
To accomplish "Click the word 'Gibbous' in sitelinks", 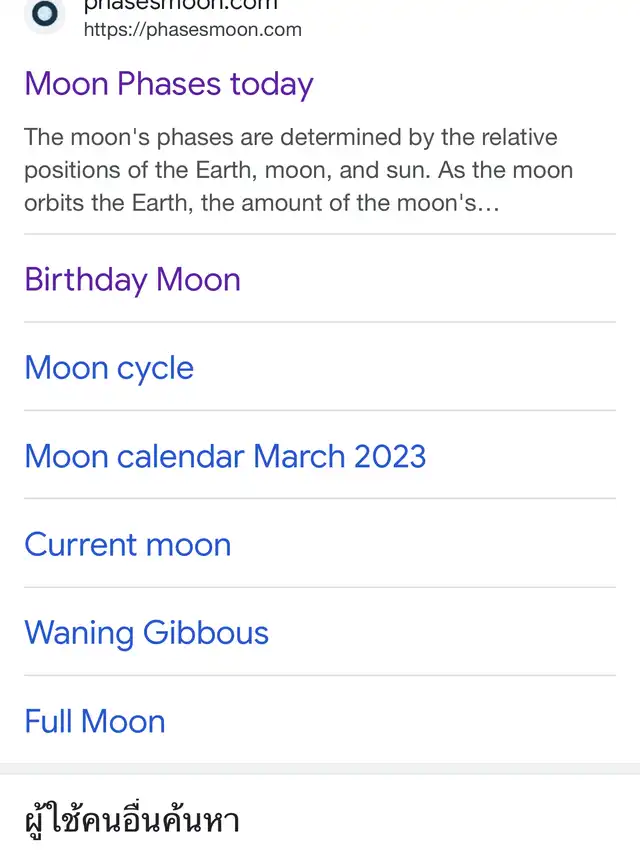I will (x=206, y=633).
